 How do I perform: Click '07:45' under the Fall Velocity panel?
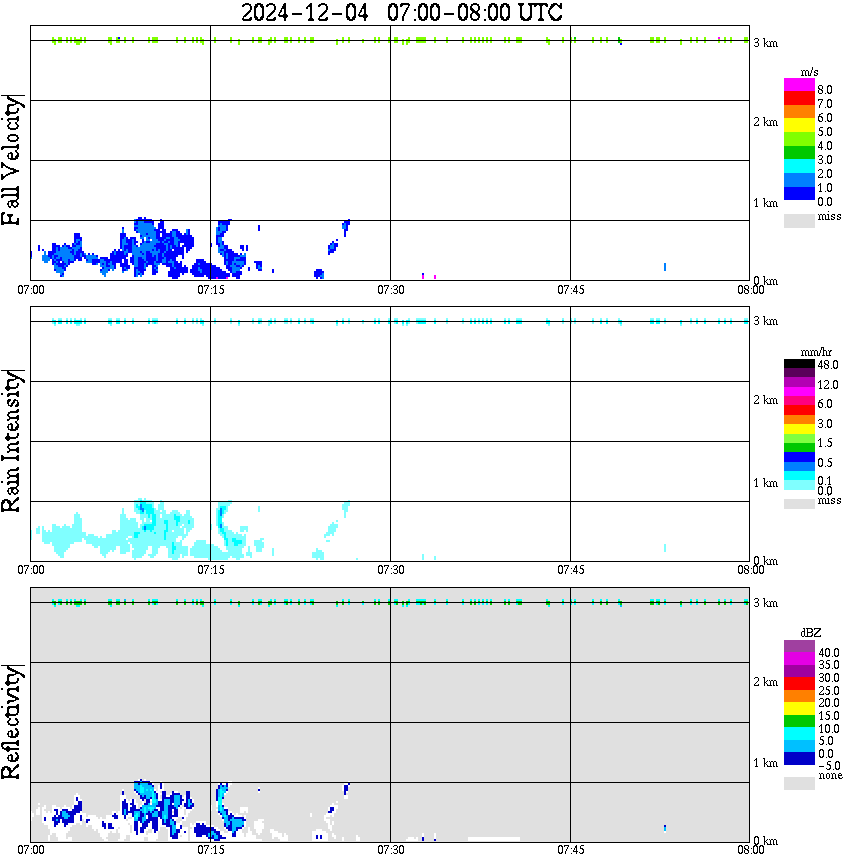pos(571,290)
